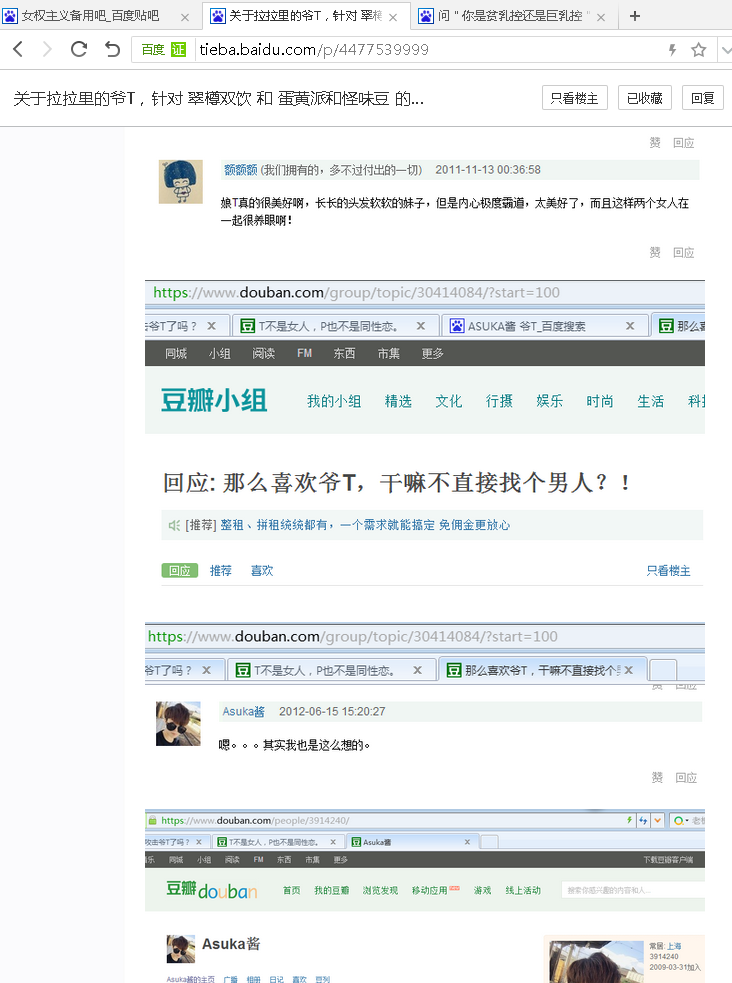The image size is (732, 983).
Task: Click the browser forward arrow
Action: pos(47,49)
